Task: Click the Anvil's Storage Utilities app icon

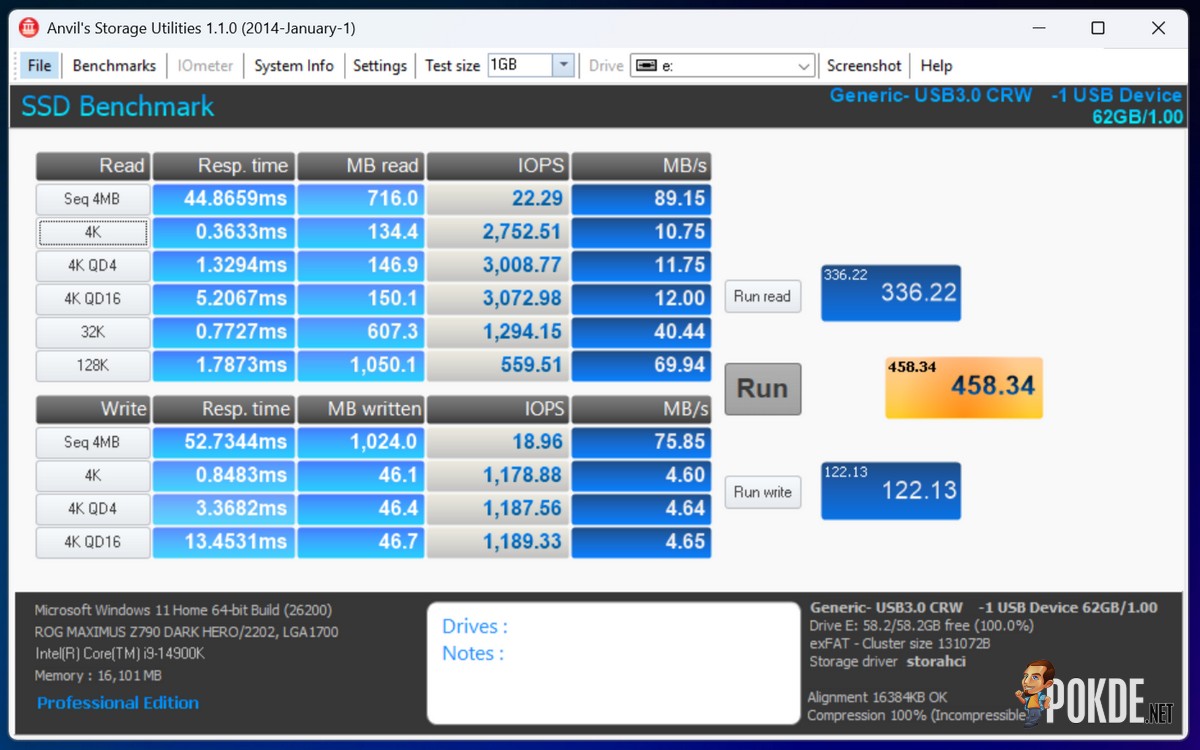Action: point(29,28)
